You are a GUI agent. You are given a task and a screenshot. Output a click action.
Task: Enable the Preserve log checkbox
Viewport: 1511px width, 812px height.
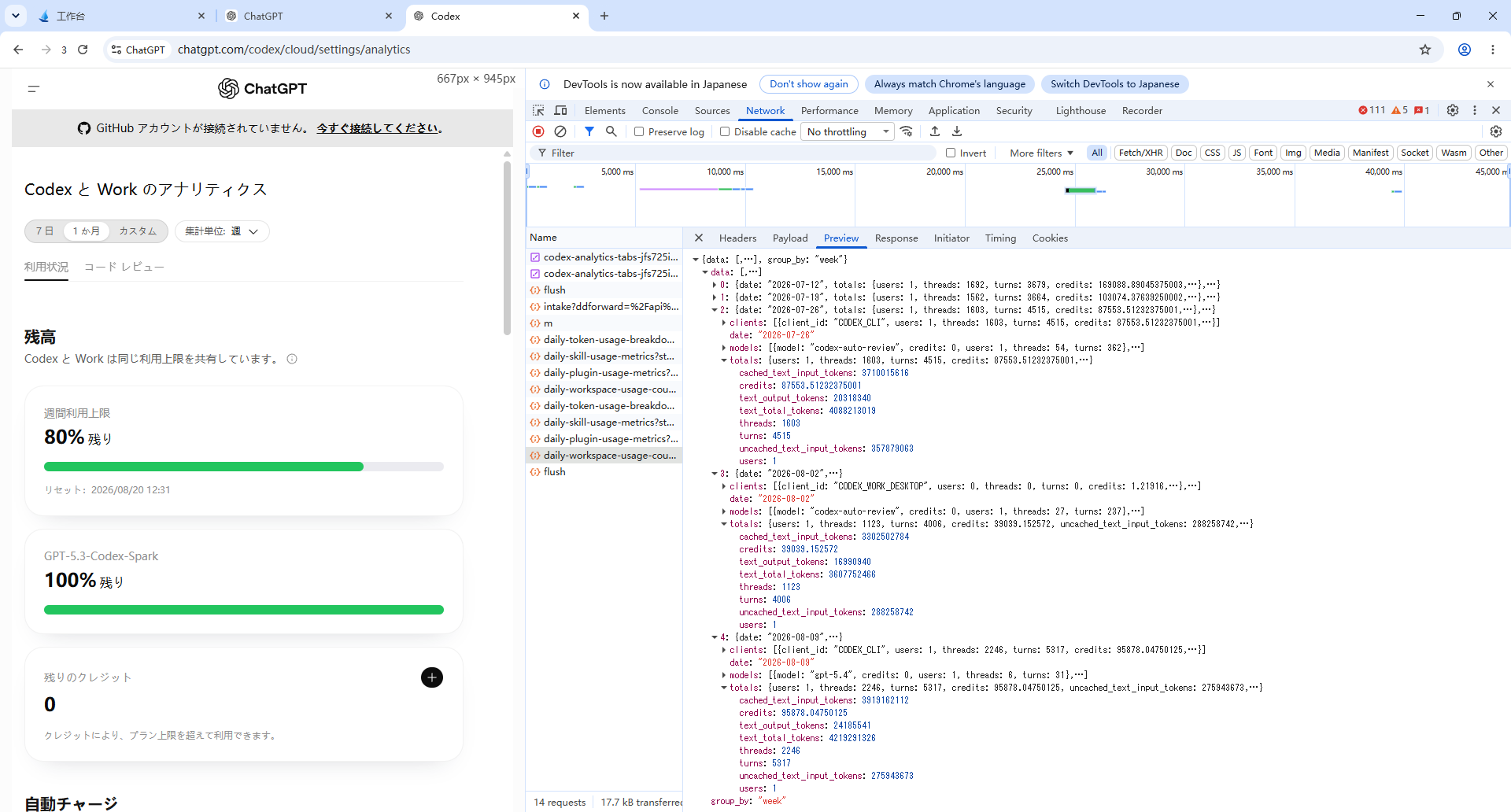click(639, 132)
